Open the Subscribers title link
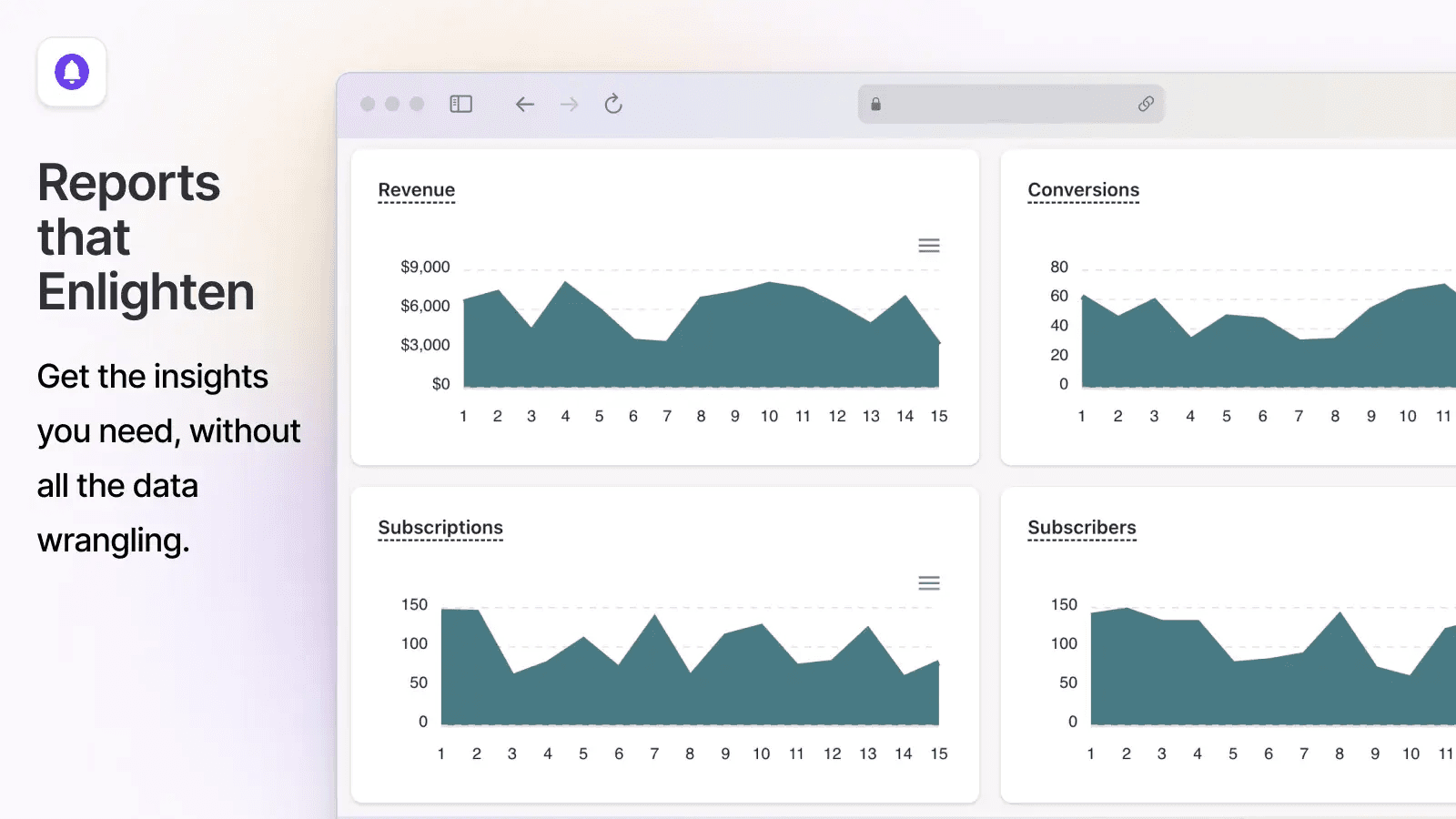Viewport: 1456px width, 819px height. click(x=1081, y=528)
